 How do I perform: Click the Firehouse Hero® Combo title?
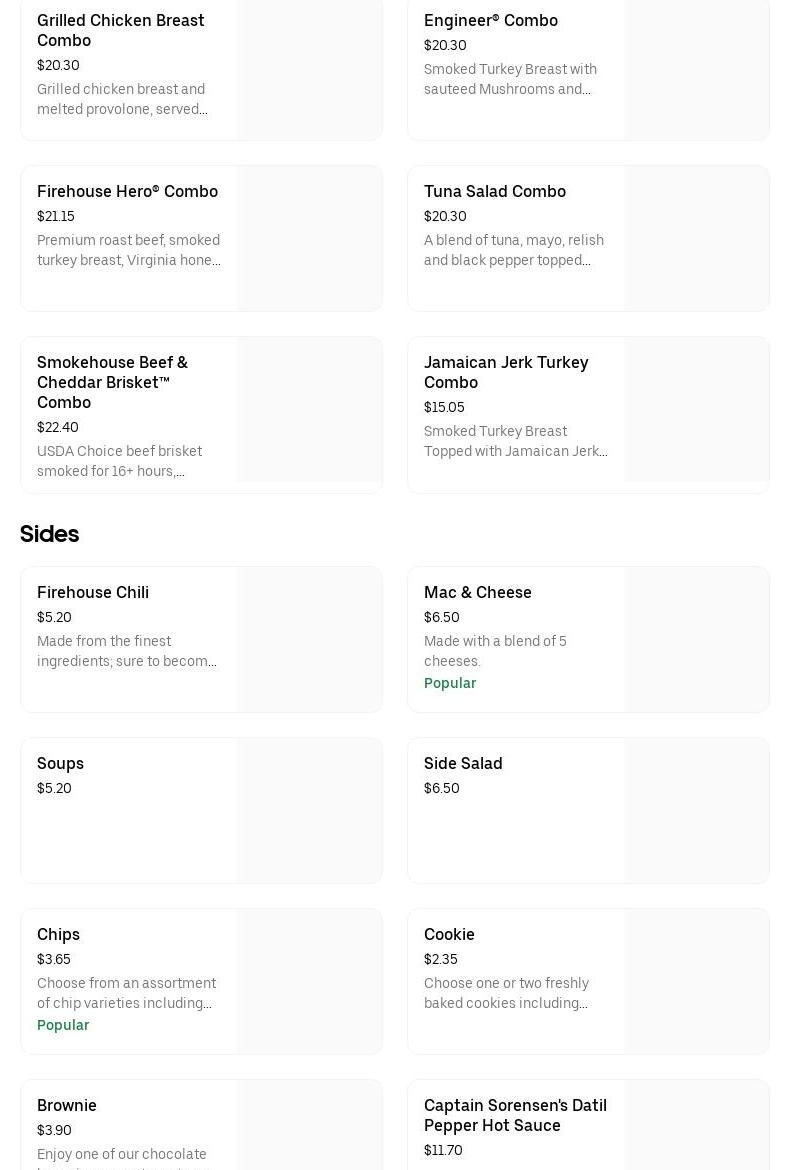coord(127,191)
